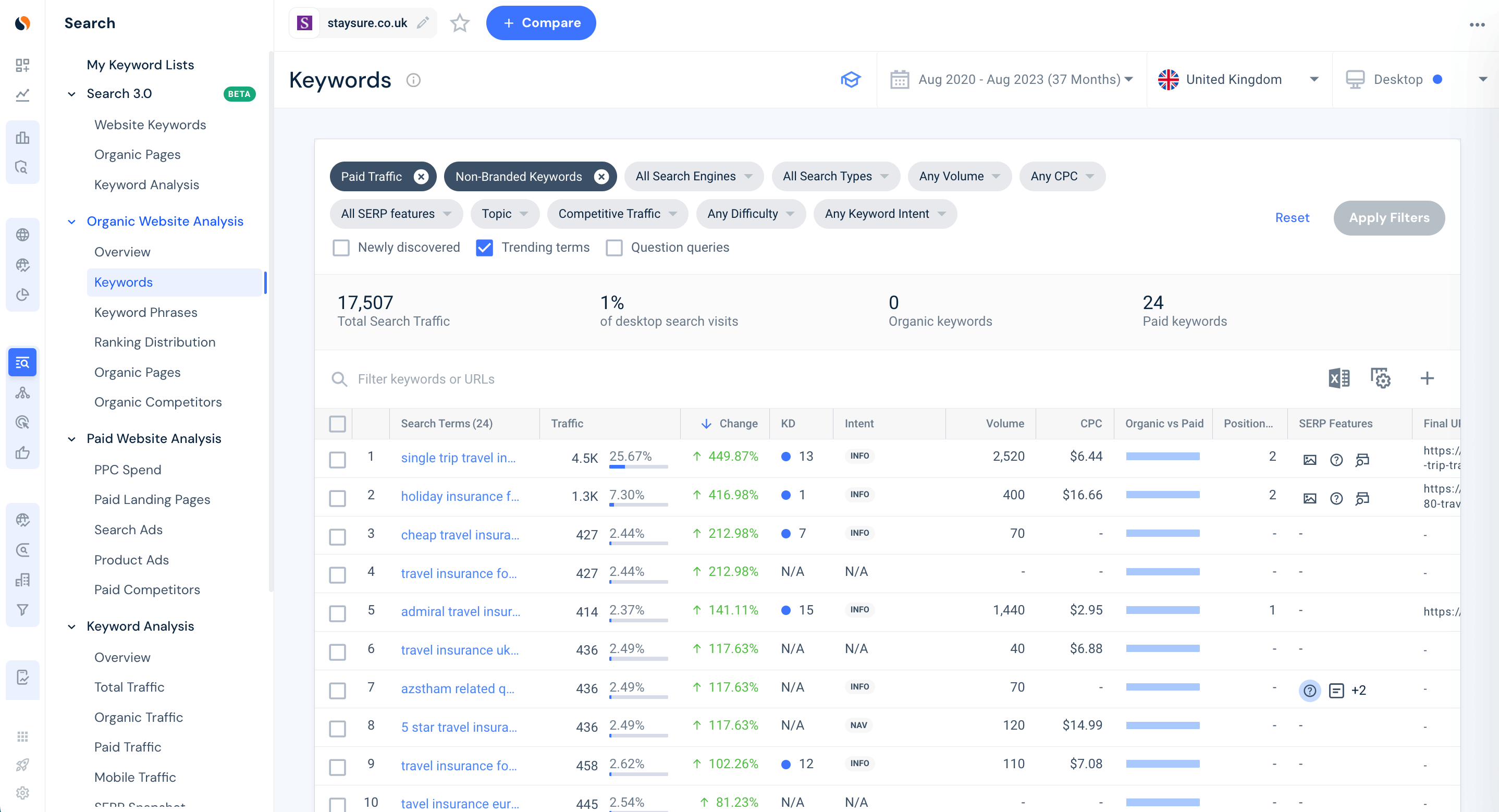
Task: Open the All Search Engines dropdown
Action: click(694, 176)
